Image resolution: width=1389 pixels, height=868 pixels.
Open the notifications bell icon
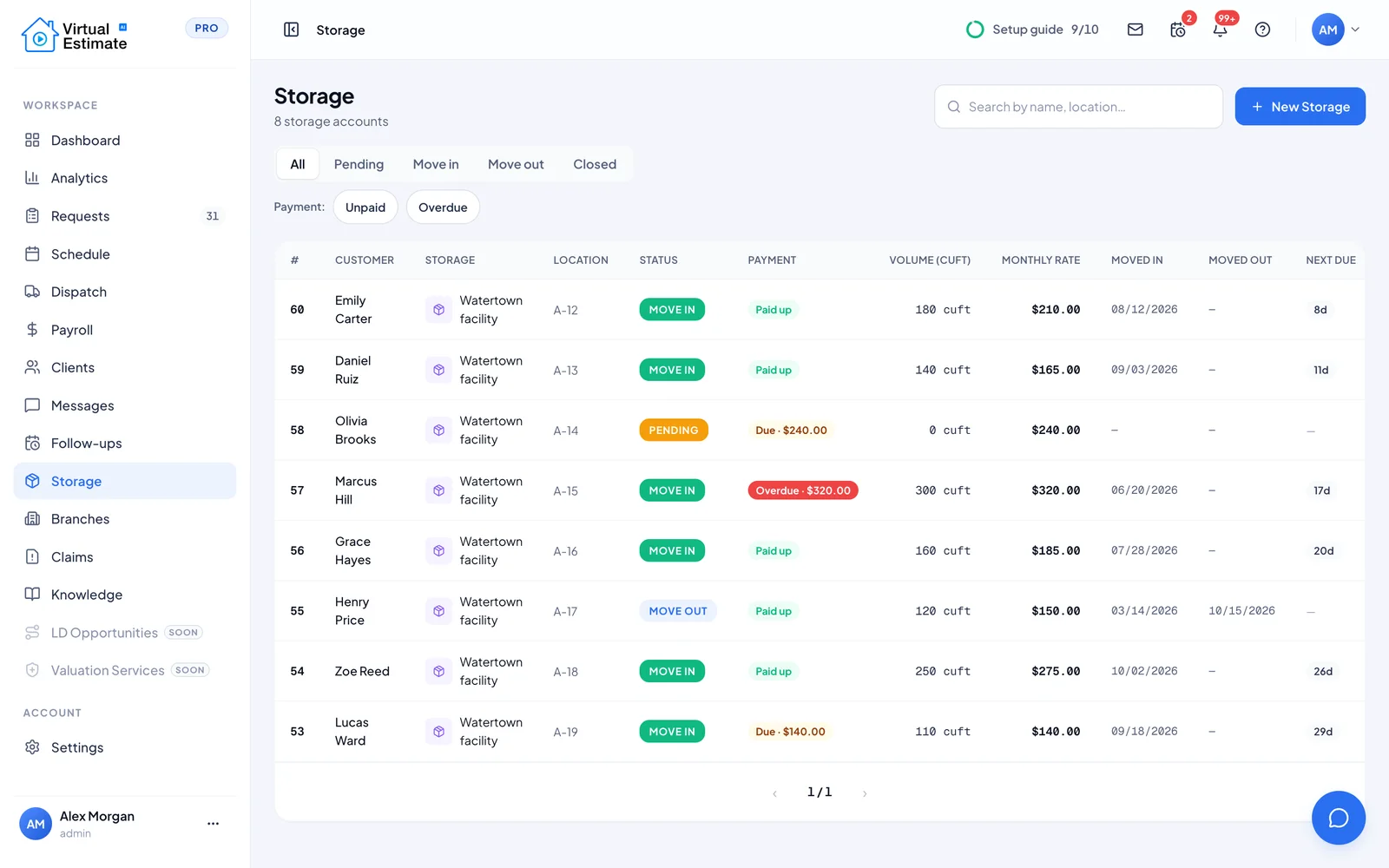1221,30
